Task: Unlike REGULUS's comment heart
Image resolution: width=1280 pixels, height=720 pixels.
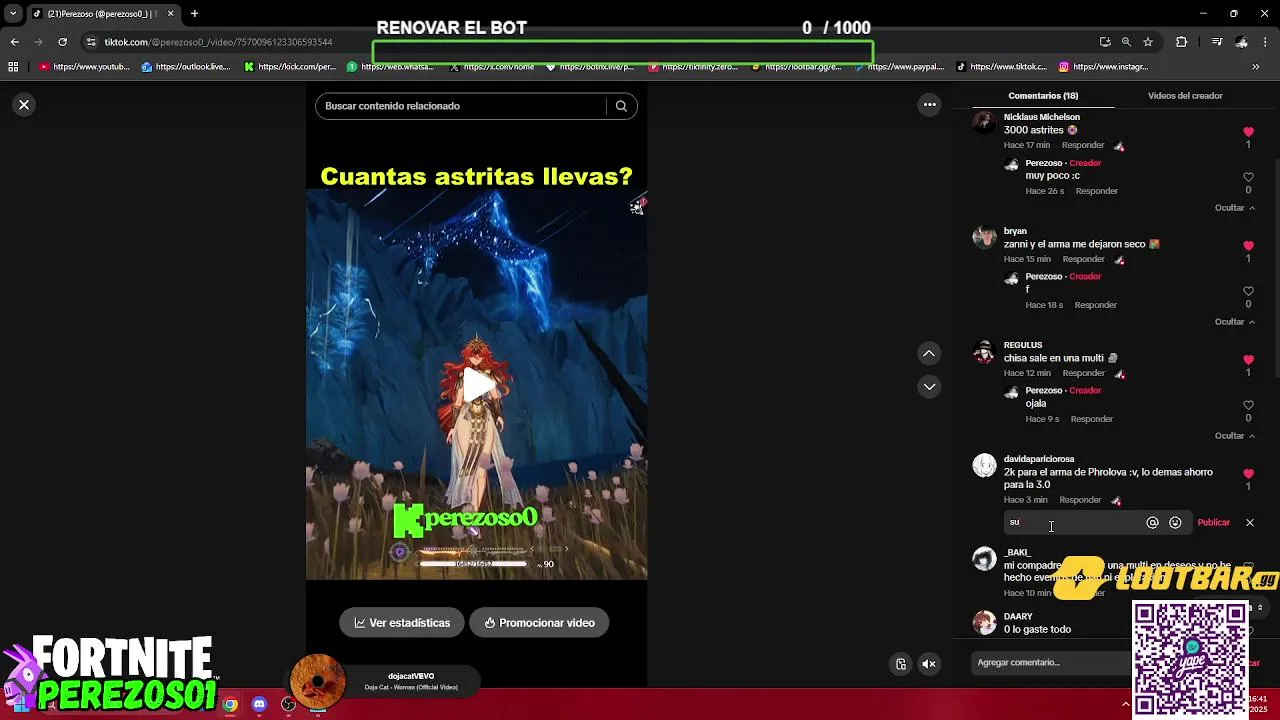Action: coord(1248,360)
